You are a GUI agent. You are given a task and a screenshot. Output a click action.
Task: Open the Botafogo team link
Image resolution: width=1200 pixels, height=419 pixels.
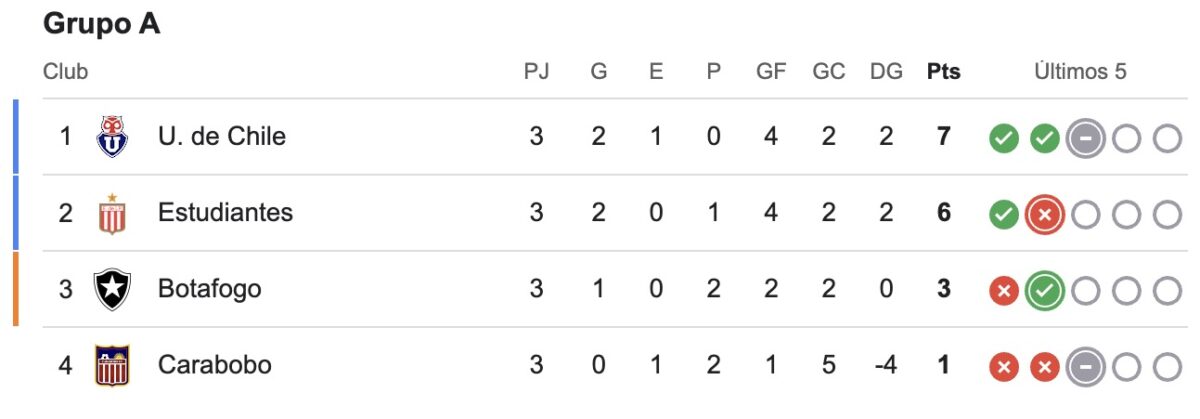[x=209, y=289]
